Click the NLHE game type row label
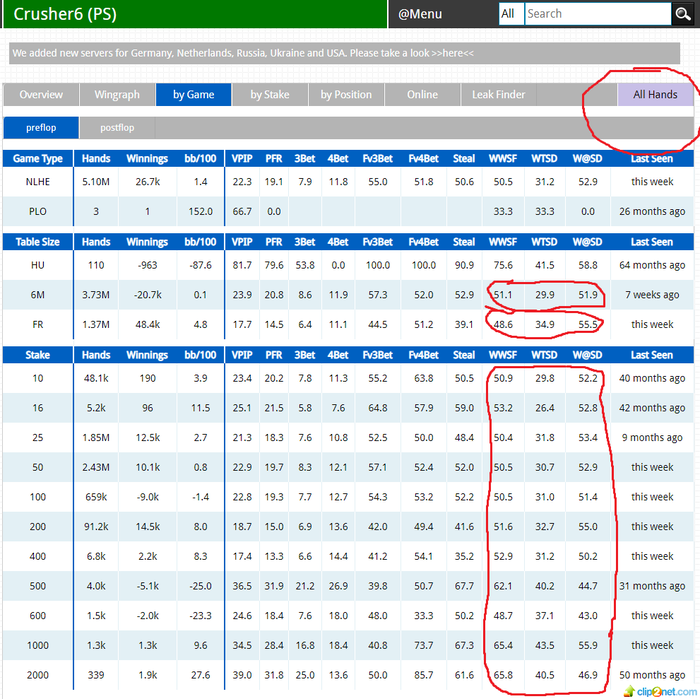The width and height of the screenshot is (700, 699). pos(38,182)
